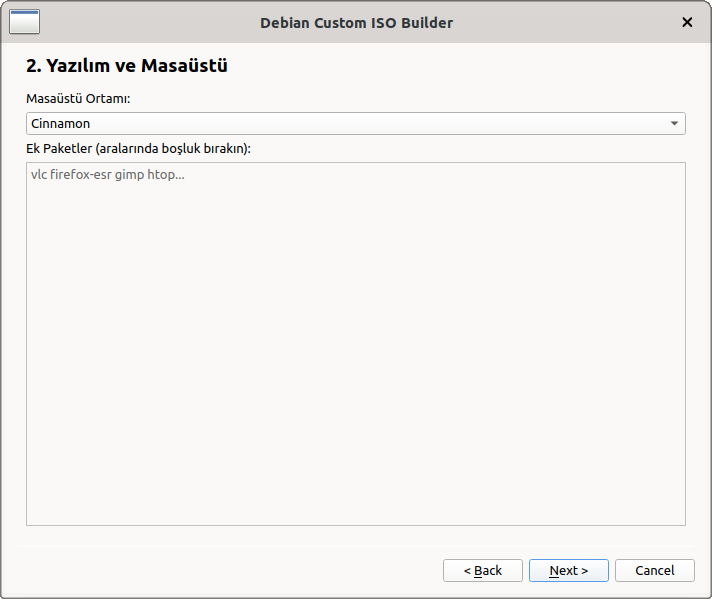The image size is (712, 599).
Task: Click the Masaüstü Ortamı label
Action: (78, 99)
